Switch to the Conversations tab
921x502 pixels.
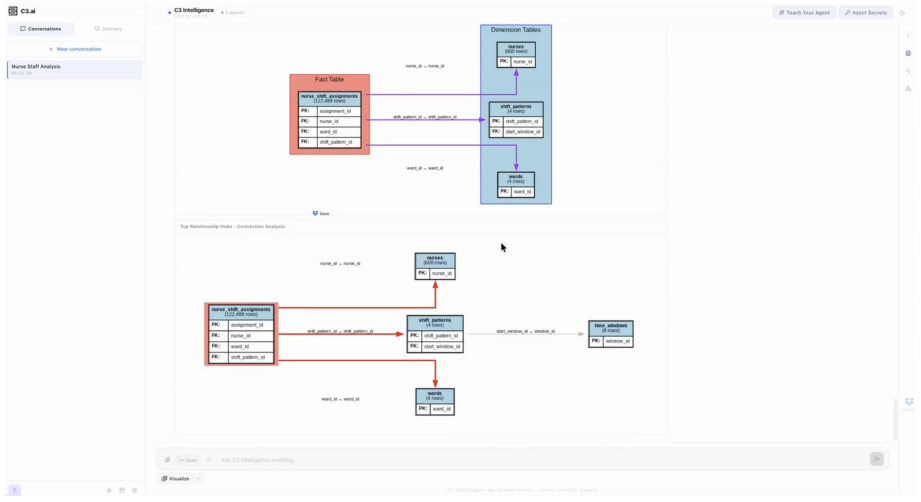click(41, 29)
